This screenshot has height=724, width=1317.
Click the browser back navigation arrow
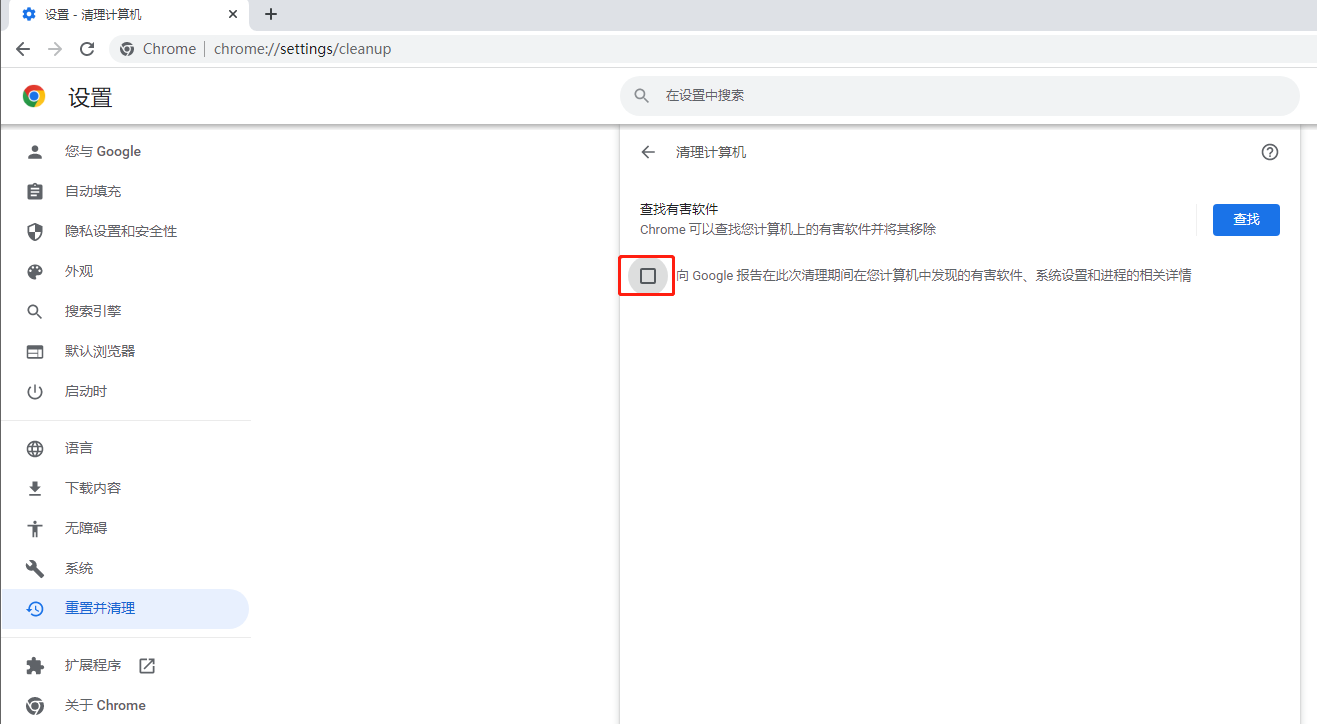23,49
